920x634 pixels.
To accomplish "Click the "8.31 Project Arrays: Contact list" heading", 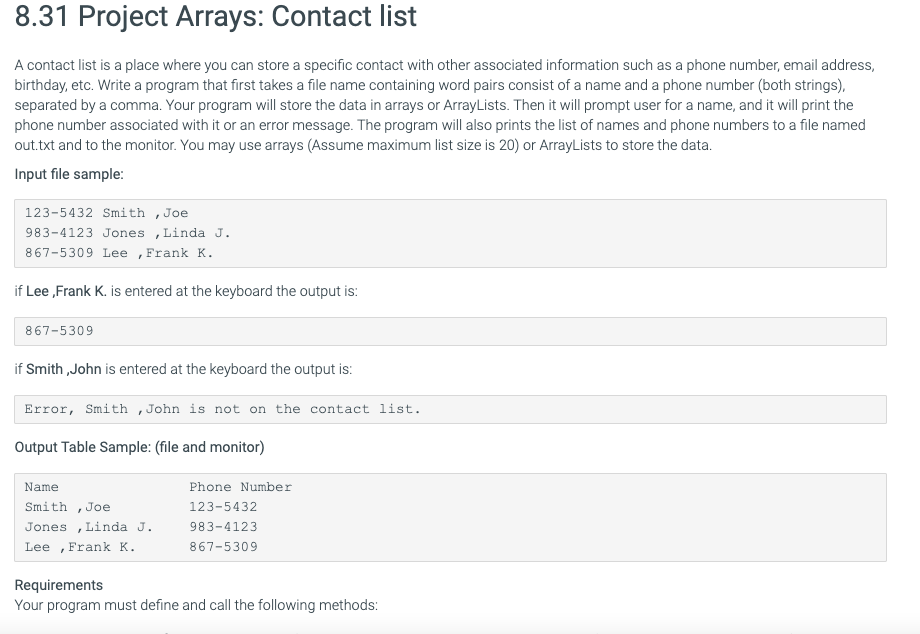I will click(216, 18).
